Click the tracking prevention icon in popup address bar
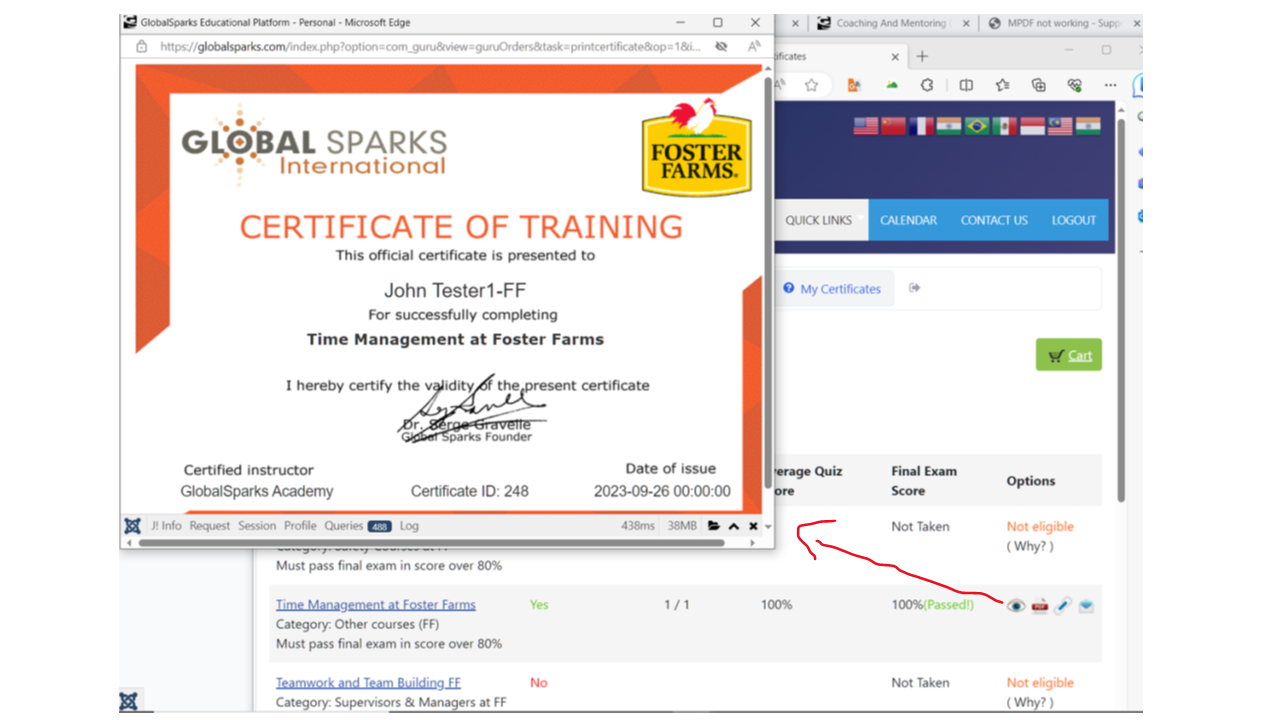 click(x=721, y=46)
